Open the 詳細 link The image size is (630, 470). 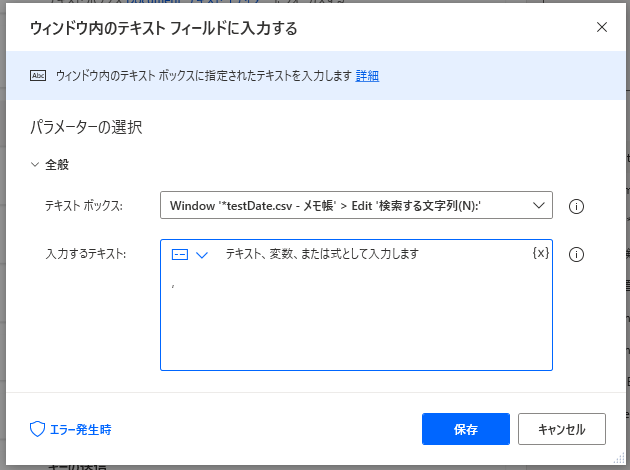click(367, 76)
